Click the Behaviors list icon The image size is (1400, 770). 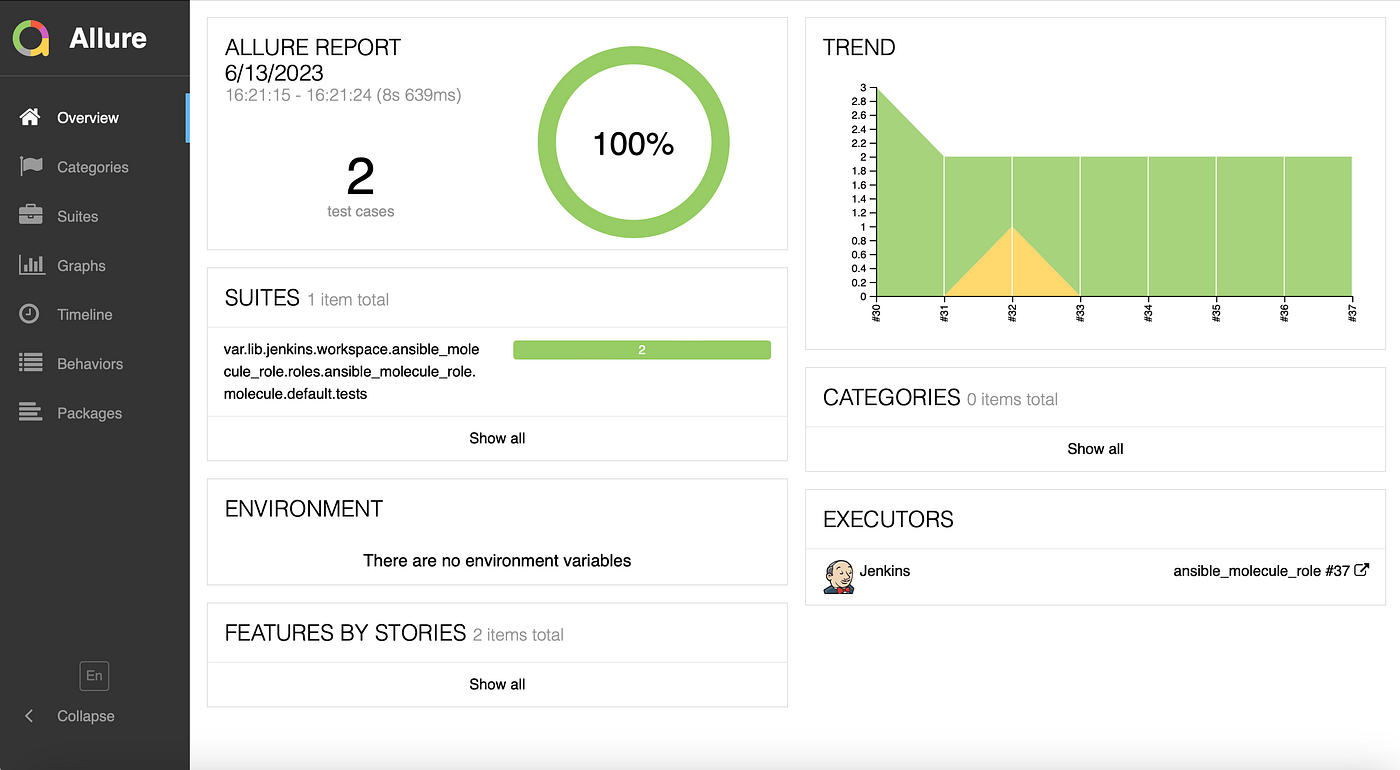(32, 363)
